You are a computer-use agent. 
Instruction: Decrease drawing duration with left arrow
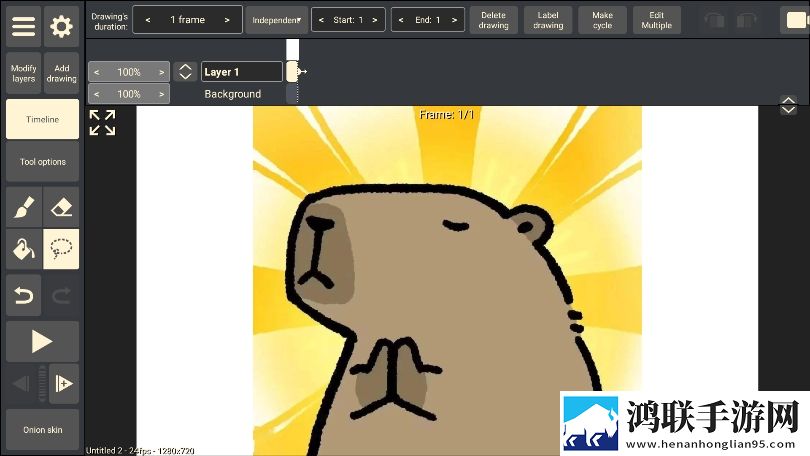coord(148,20)
